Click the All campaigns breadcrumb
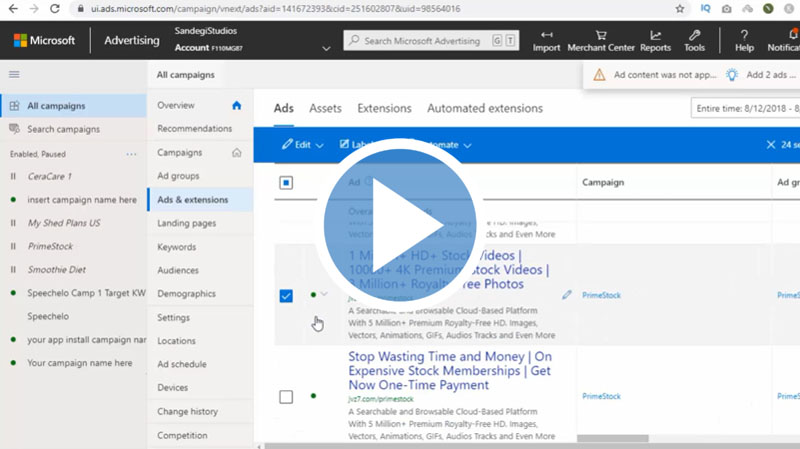Image resolution: width=800 pixels, height=449 pixels. tap(185, 75)
